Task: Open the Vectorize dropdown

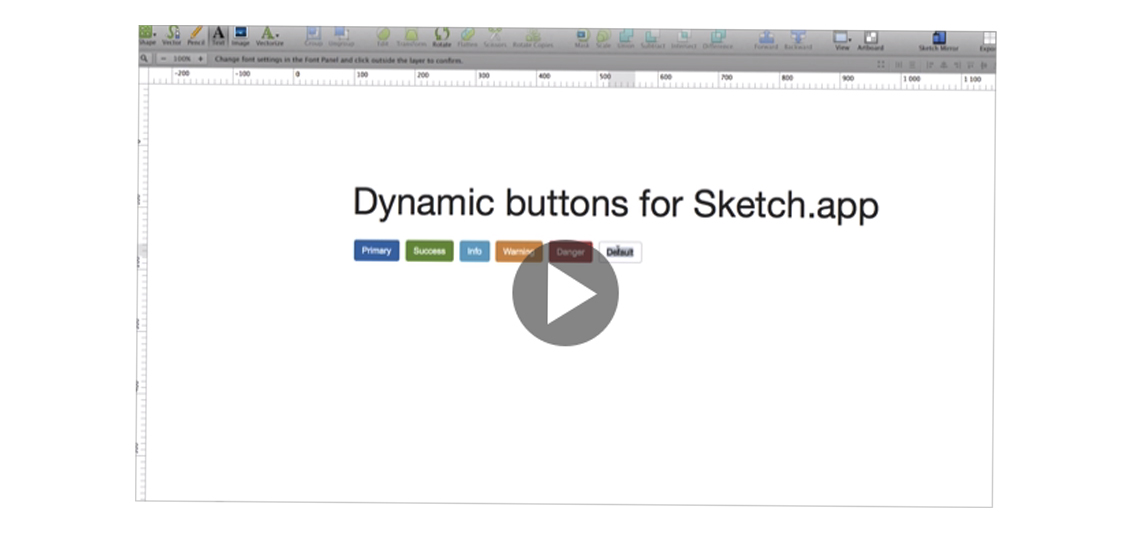Action: point(270,36)
